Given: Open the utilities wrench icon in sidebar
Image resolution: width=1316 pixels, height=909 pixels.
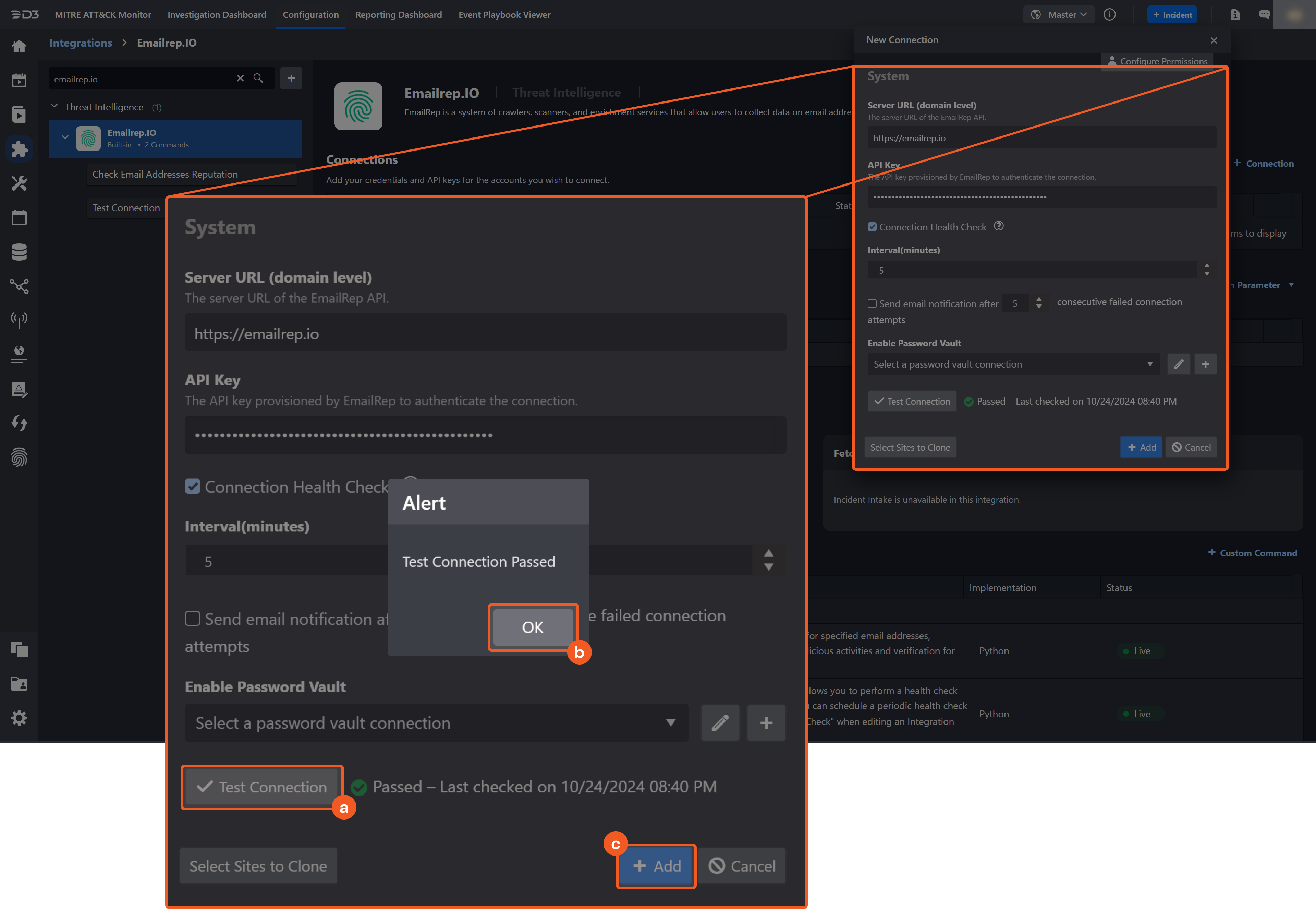Looking at the screenshot, I should click(x=19, y=183).
